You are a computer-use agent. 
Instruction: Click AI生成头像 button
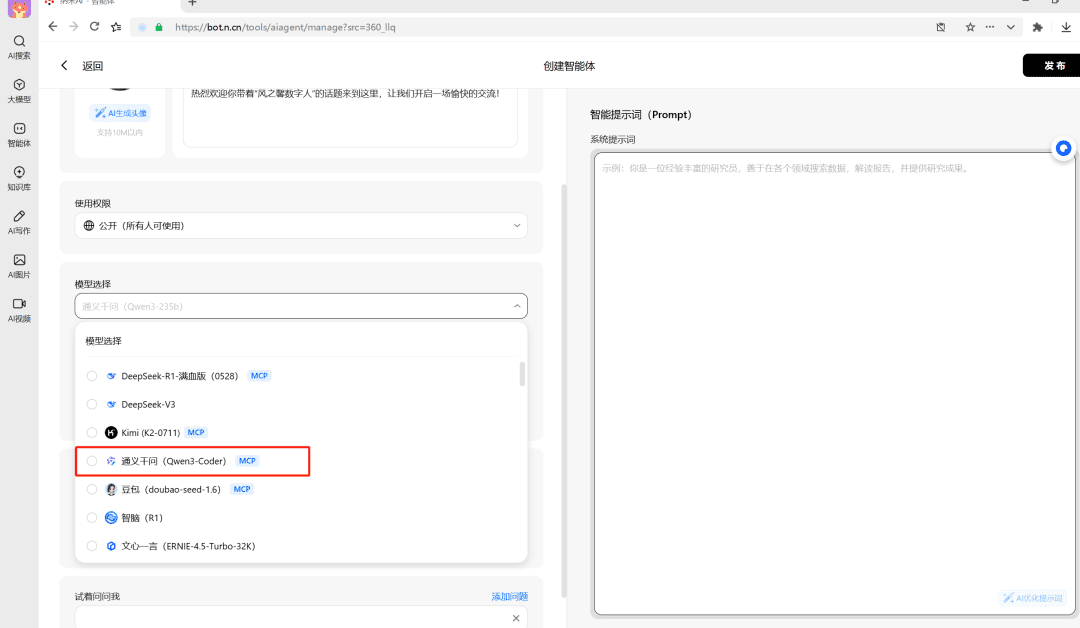point(120,113)
